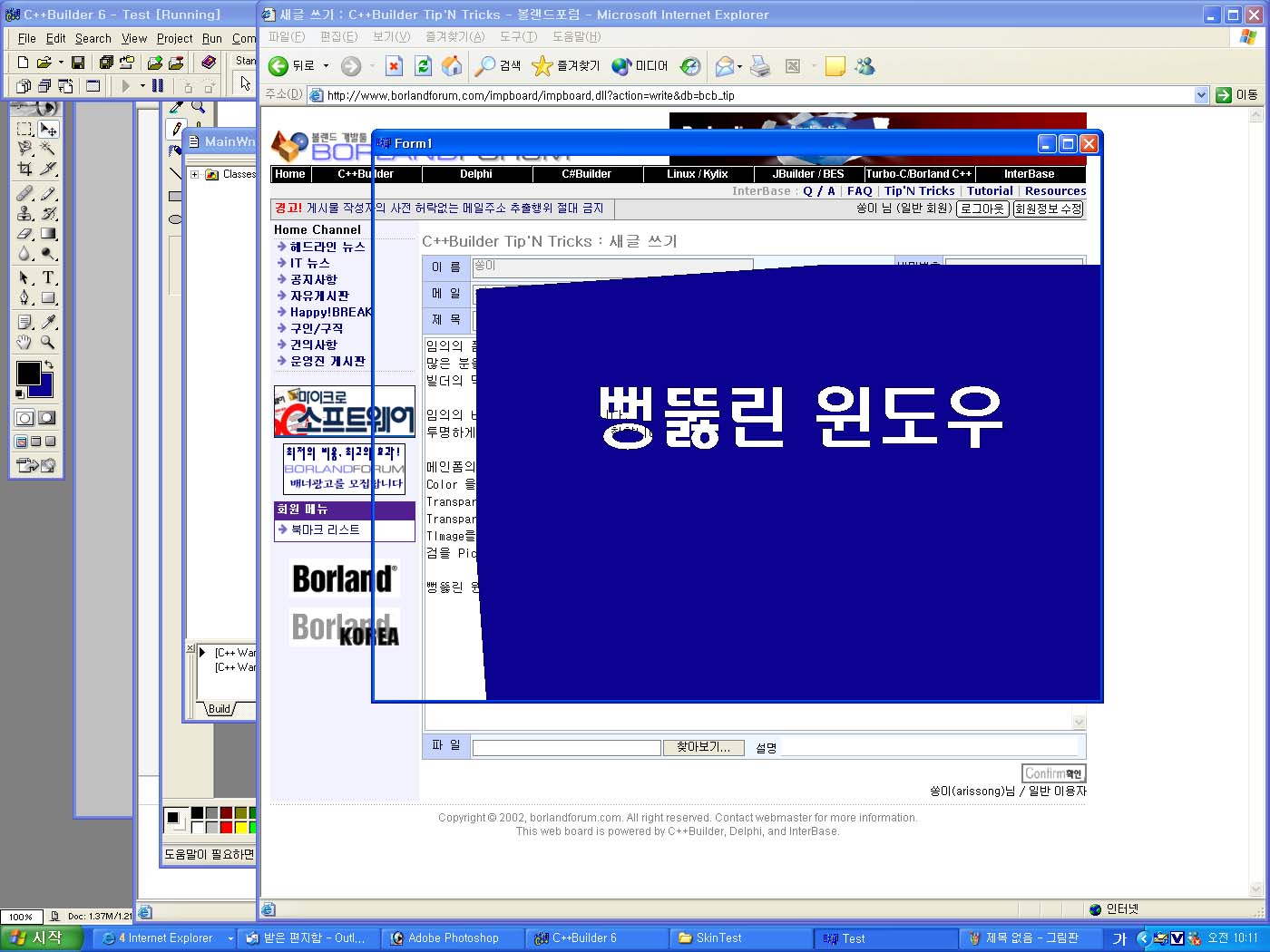Select the Gradient tool
Screen dimensions: 1270x952
[x=48, y=234]
